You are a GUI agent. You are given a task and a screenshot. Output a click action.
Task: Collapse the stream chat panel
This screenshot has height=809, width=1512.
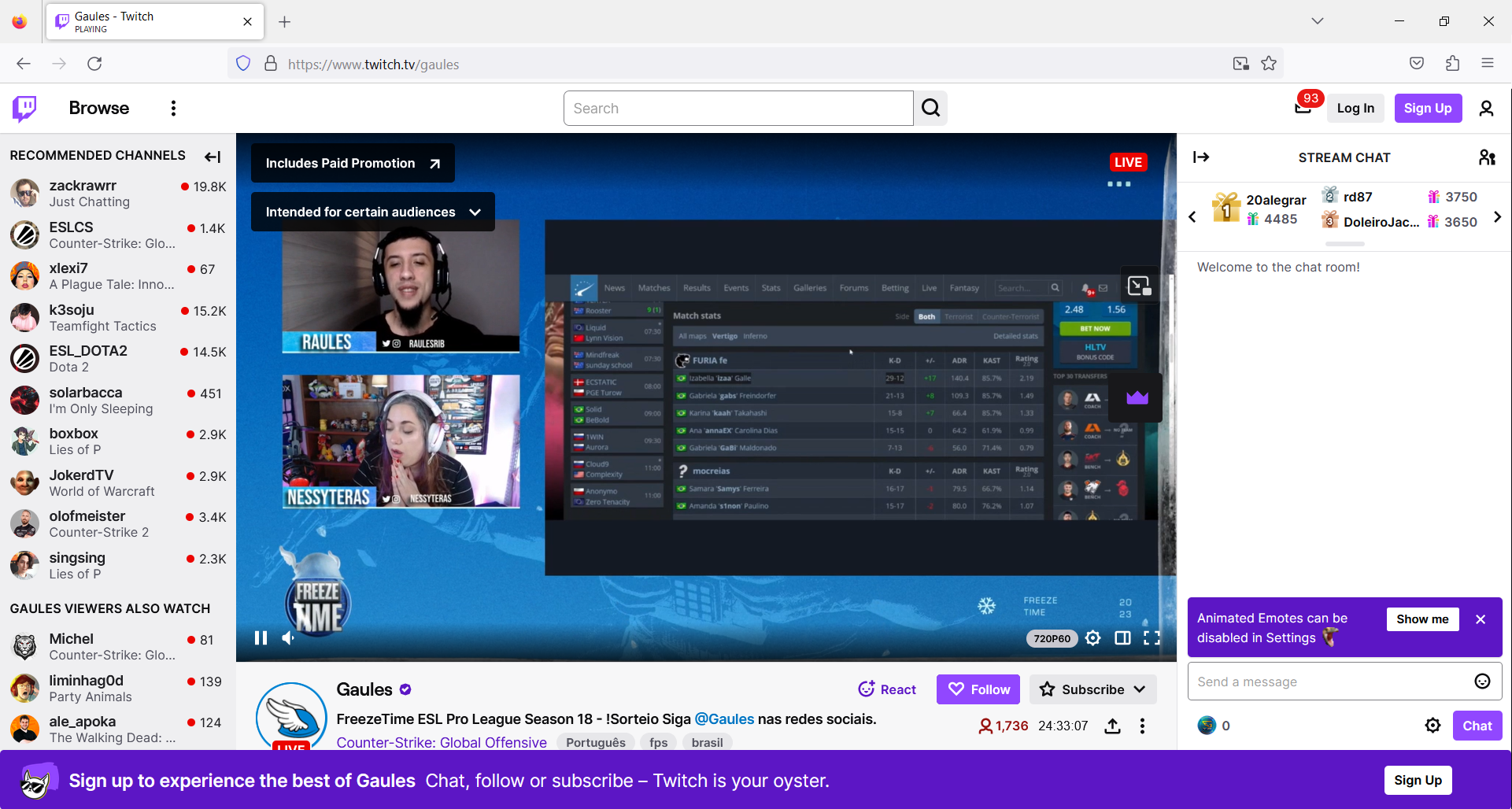[x=1201, y=157]
